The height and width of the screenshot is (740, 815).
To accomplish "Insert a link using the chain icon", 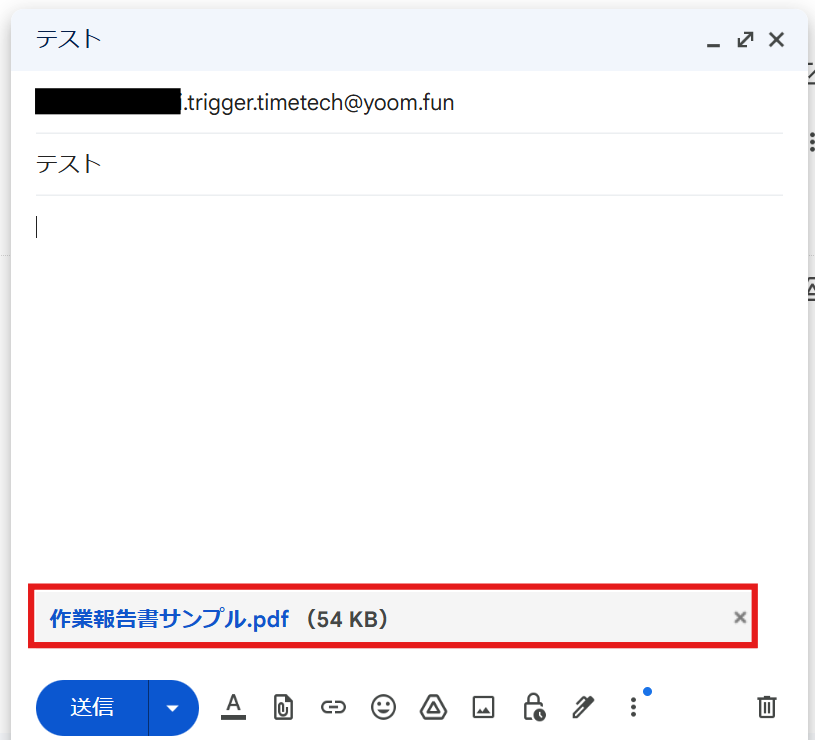I will 333,707.
